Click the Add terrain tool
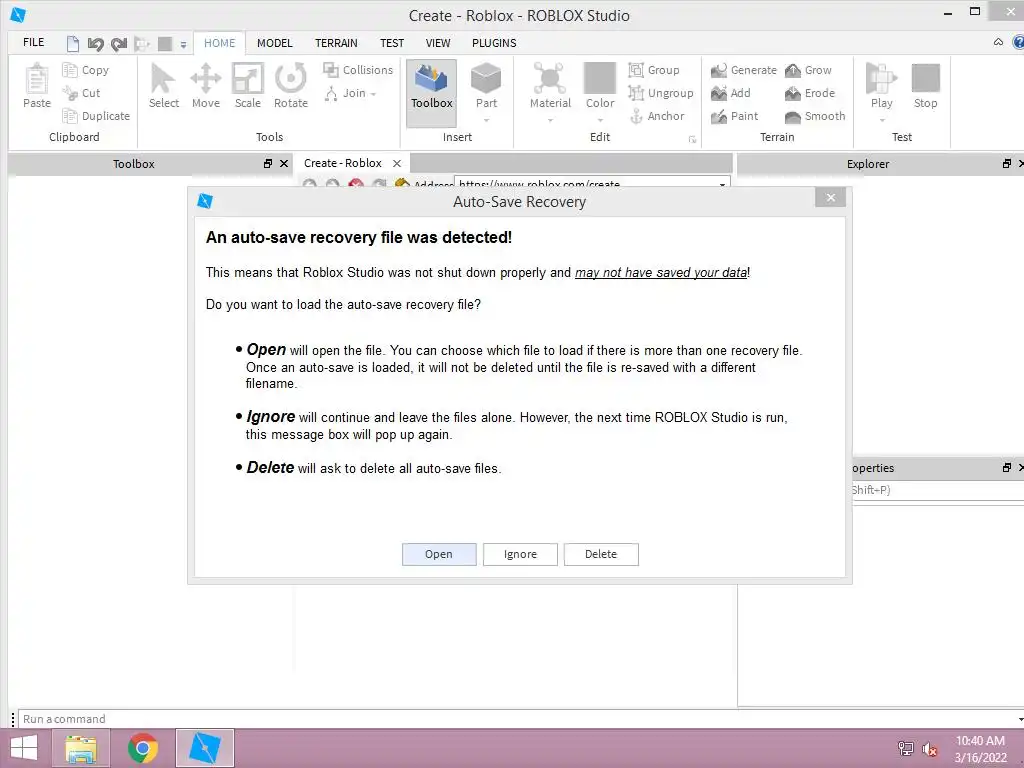1024x768 pixels. 731,93
